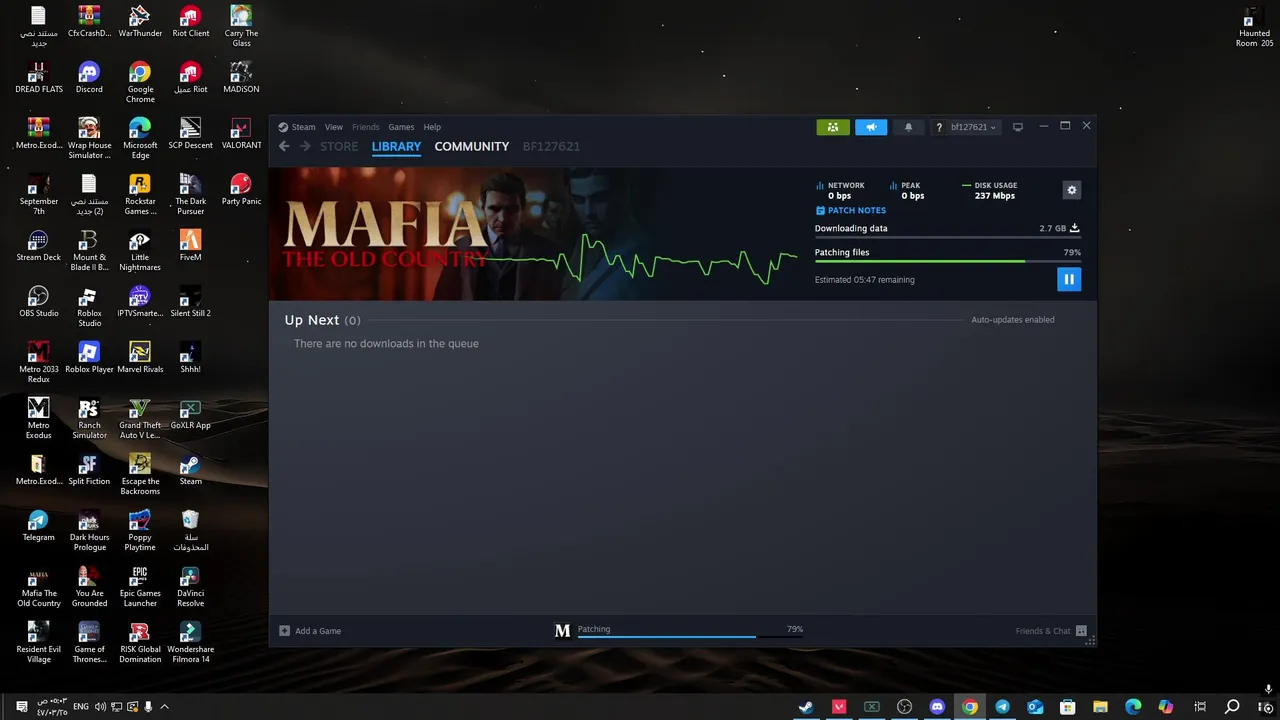
Task: Open Stream Deck desktop shortcut
Action: [x=38, y=246]
